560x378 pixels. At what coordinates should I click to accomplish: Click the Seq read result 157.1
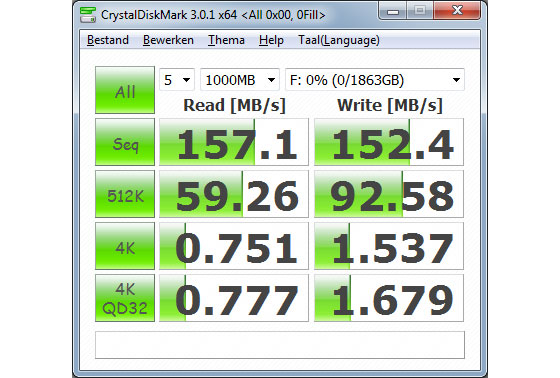click(234, 142)
